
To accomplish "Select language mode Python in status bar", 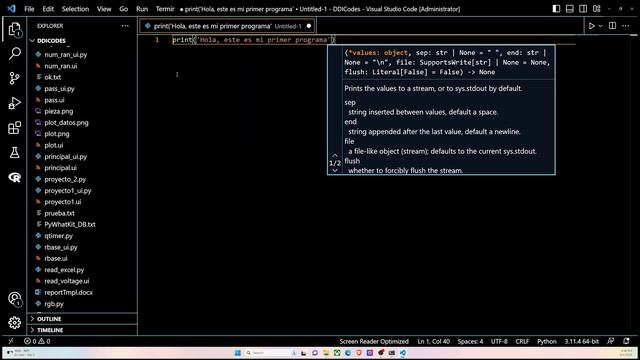I will [547, 341].
